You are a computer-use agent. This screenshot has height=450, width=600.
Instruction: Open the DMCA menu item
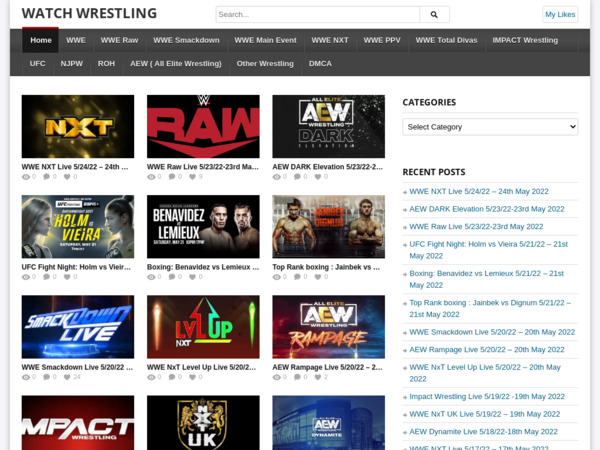pos(320,64)
